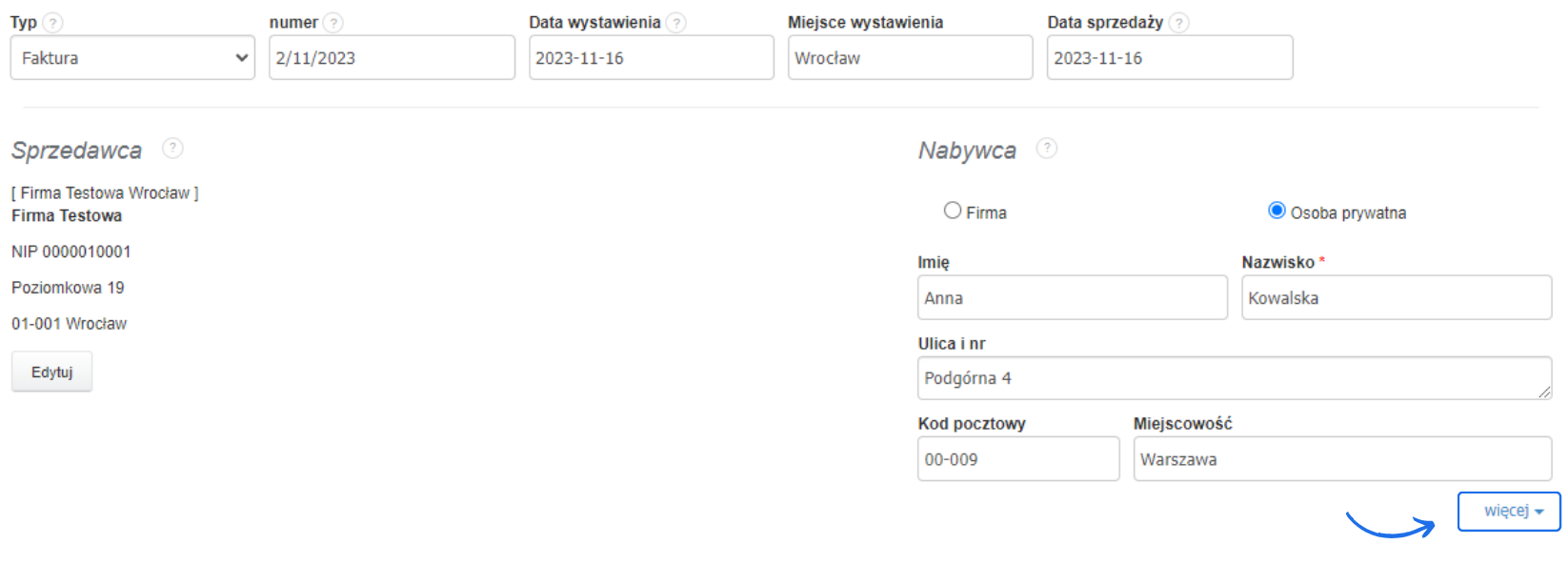The image size is (1568, 564).
Task: Click the Kod pocztowy input field
Action: (x=1017, y=459)
